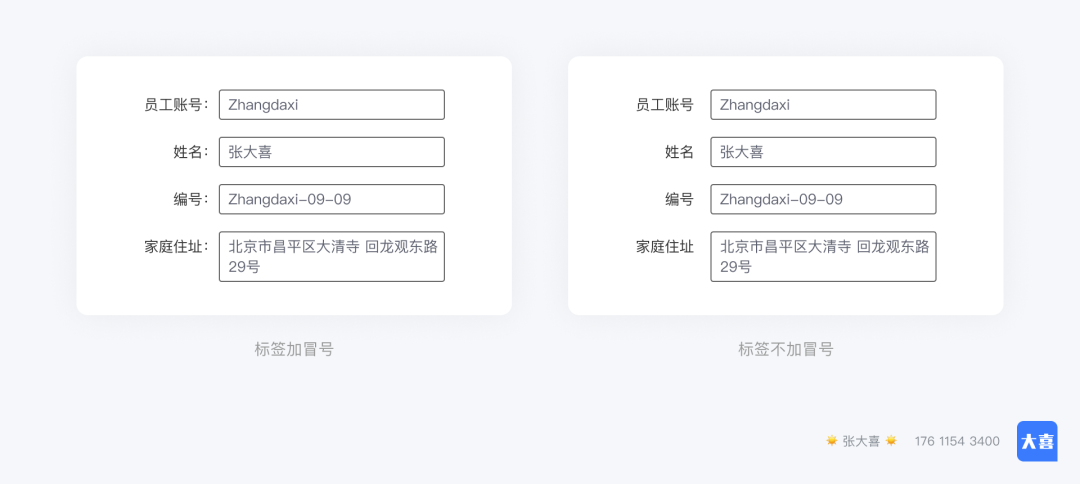The height and width of the screenshot is (484, 1080).
Task: Click the 标签加冒号 caption
Action: pyautogui.click(x=294, y=350)
